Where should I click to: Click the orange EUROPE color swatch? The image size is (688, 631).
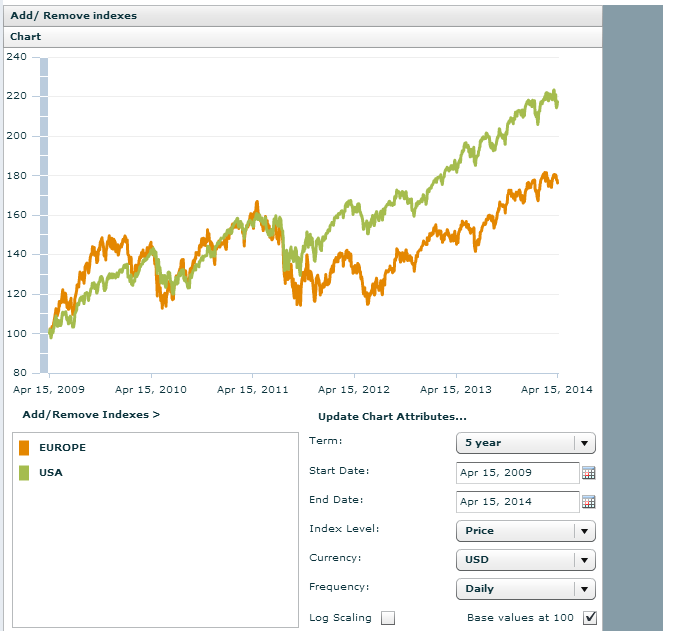(24, 448)
